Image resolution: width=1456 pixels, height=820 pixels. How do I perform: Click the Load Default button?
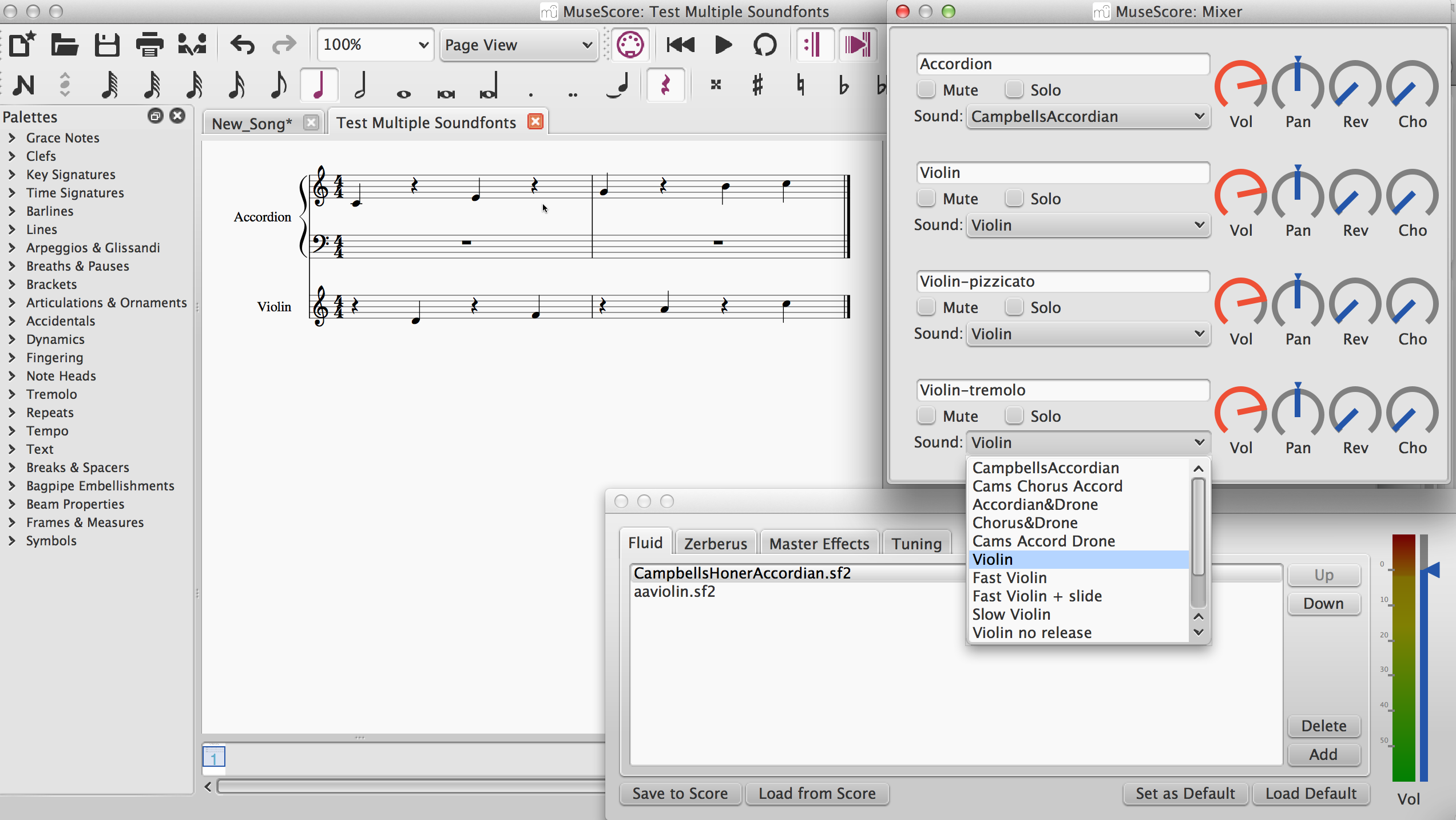1310,794
